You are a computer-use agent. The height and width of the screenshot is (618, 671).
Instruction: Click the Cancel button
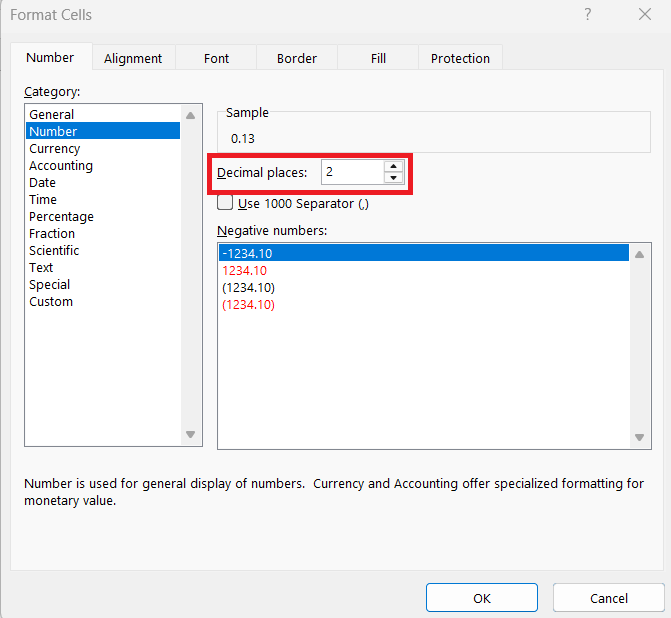click(x=609, y=598)
